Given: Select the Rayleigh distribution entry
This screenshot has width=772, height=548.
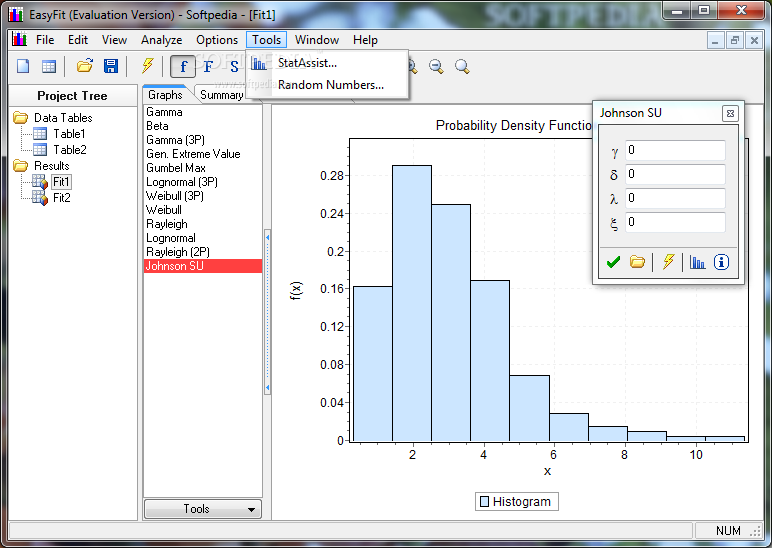Looking at the screenshot, I should [202, 224].
